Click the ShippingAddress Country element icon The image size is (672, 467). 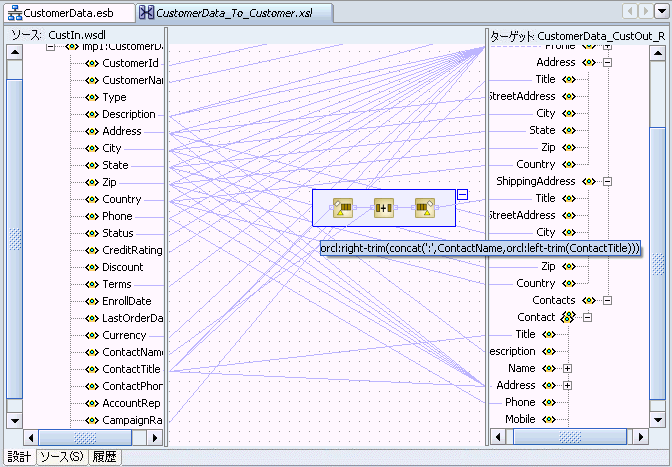tap(569, 283)
